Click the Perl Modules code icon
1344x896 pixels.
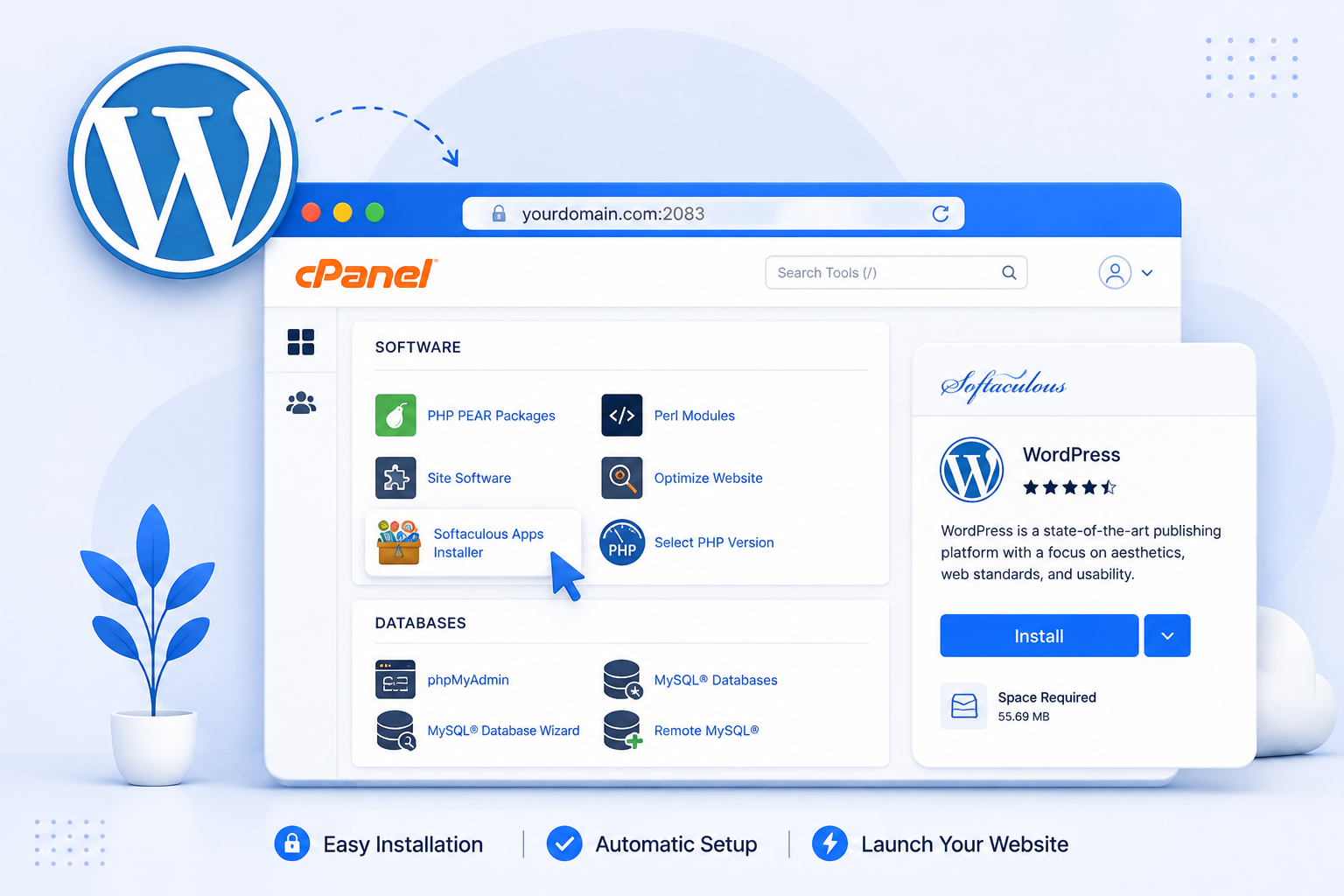point(622,415)
